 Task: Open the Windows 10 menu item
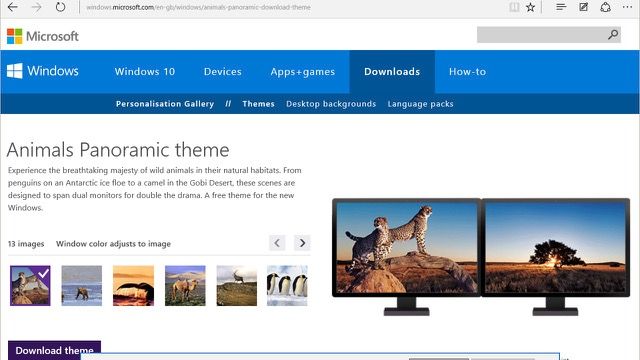(x=144, y=71)
